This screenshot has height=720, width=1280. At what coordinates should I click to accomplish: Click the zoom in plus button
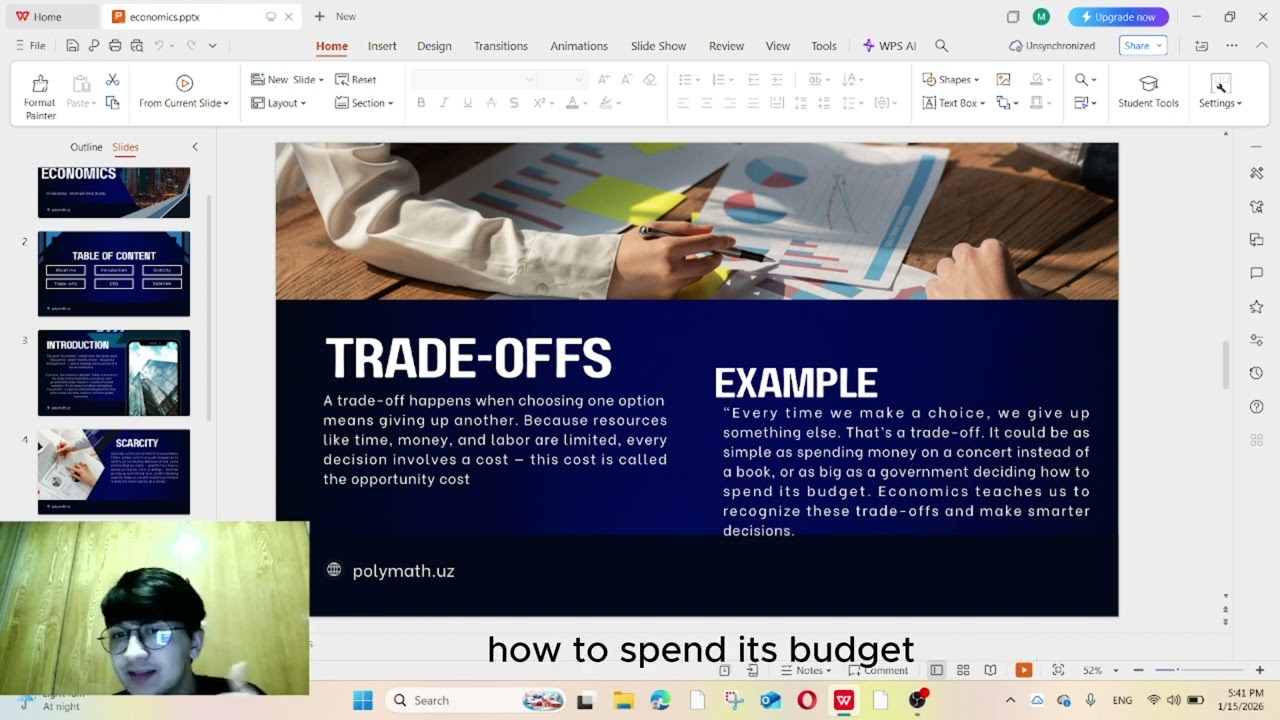pyautogui.click(x=1260, y=670)
